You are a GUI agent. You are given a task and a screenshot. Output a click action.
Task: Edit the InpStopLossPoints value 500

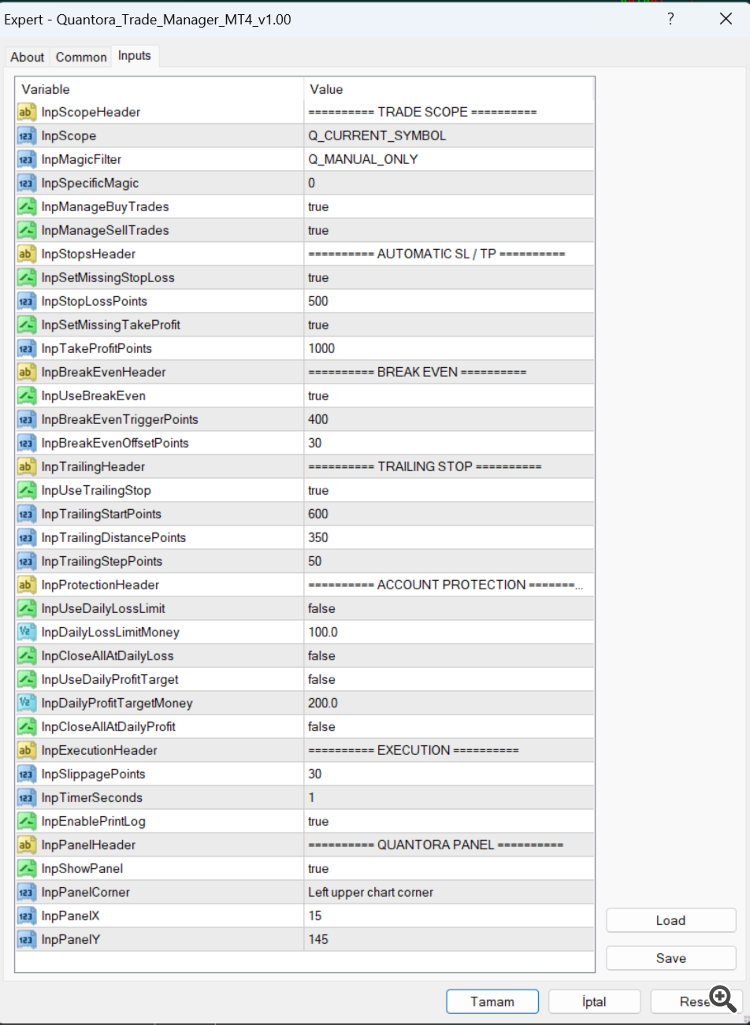[x=449, y=301]
